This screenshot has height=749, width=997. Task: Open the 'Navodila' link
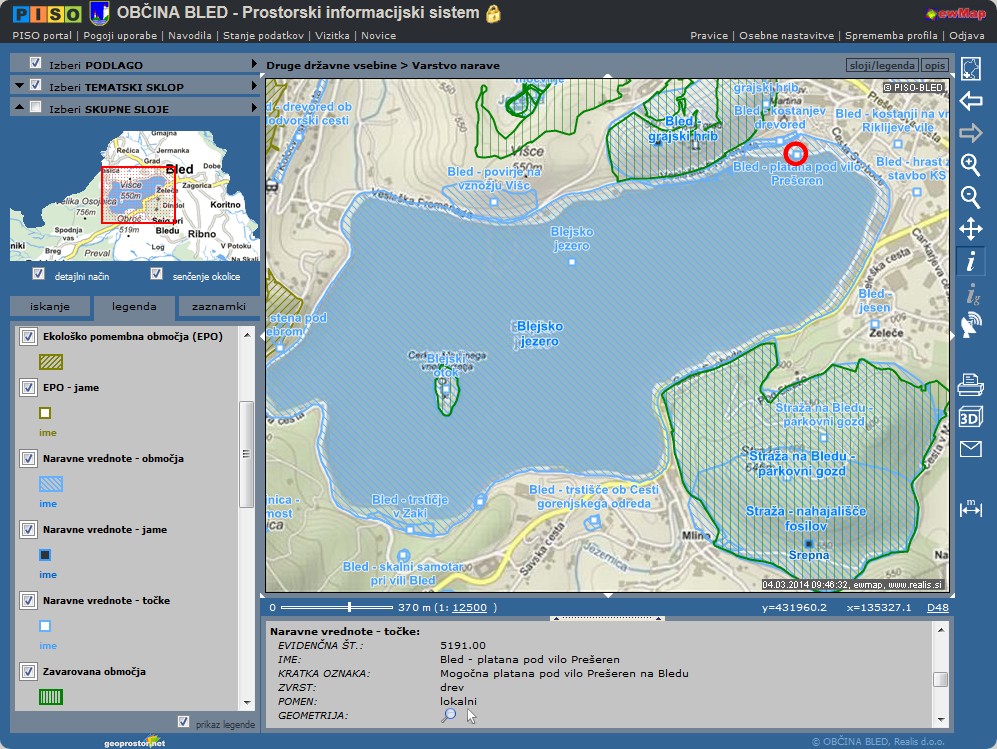click(x=189, y=35)
